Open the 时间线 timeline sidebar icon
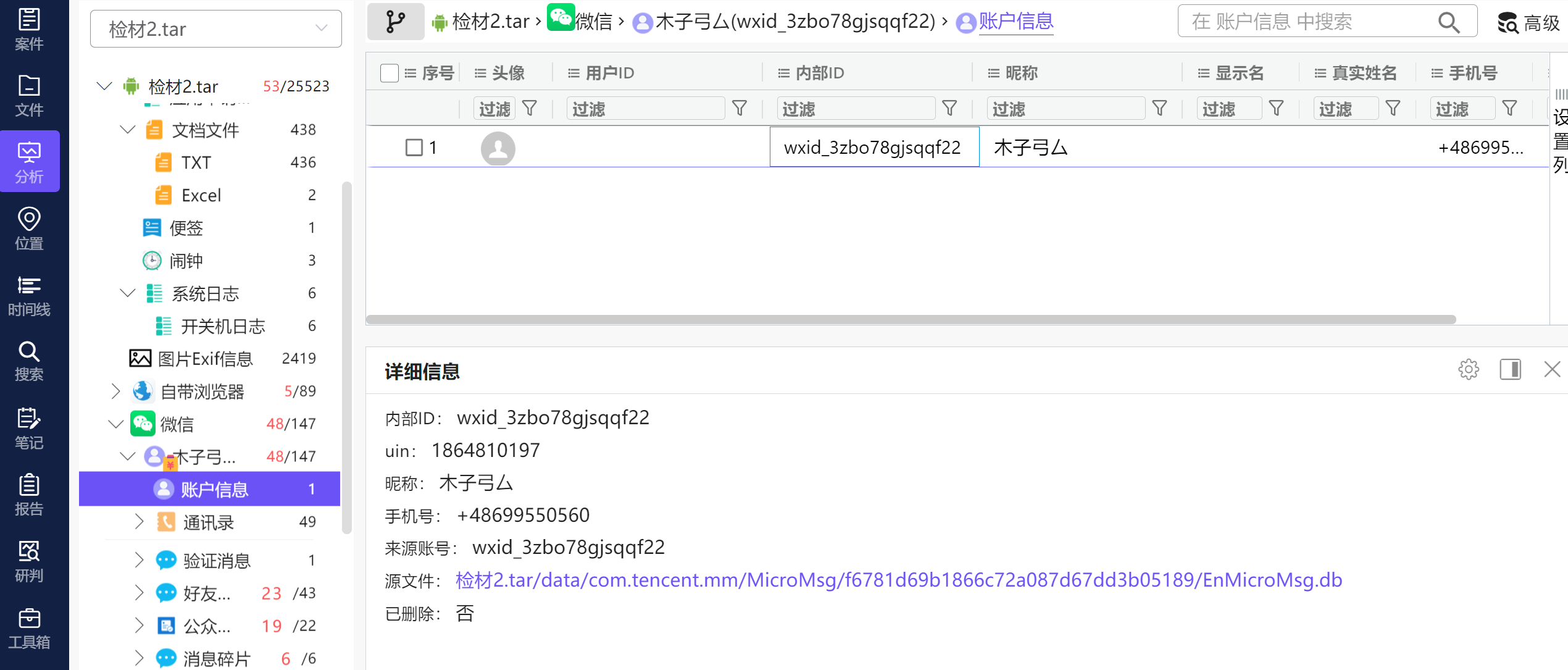The height and width of the screenshot is (670, 1568). [29, 295]
